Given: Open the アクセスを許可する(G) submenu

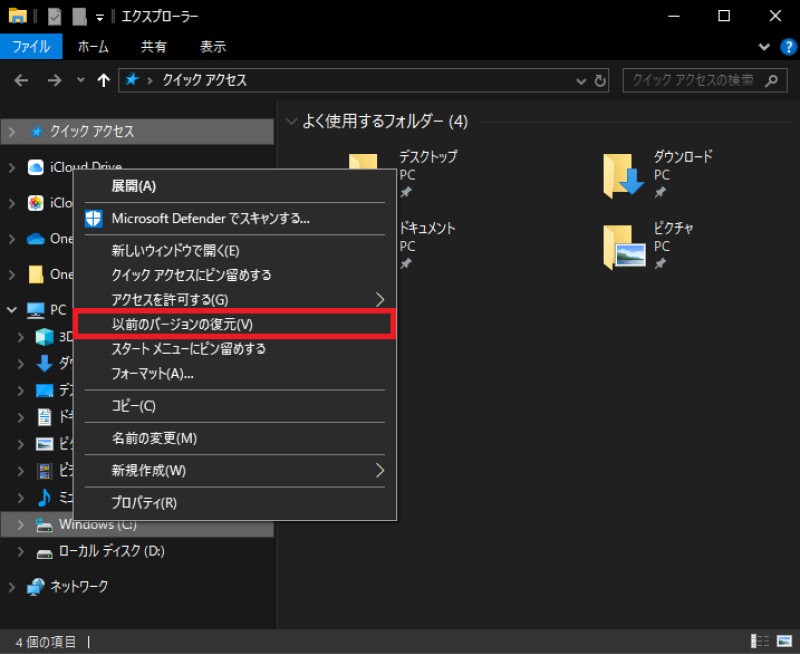Looking at the screenshot, I should [235, 299].
